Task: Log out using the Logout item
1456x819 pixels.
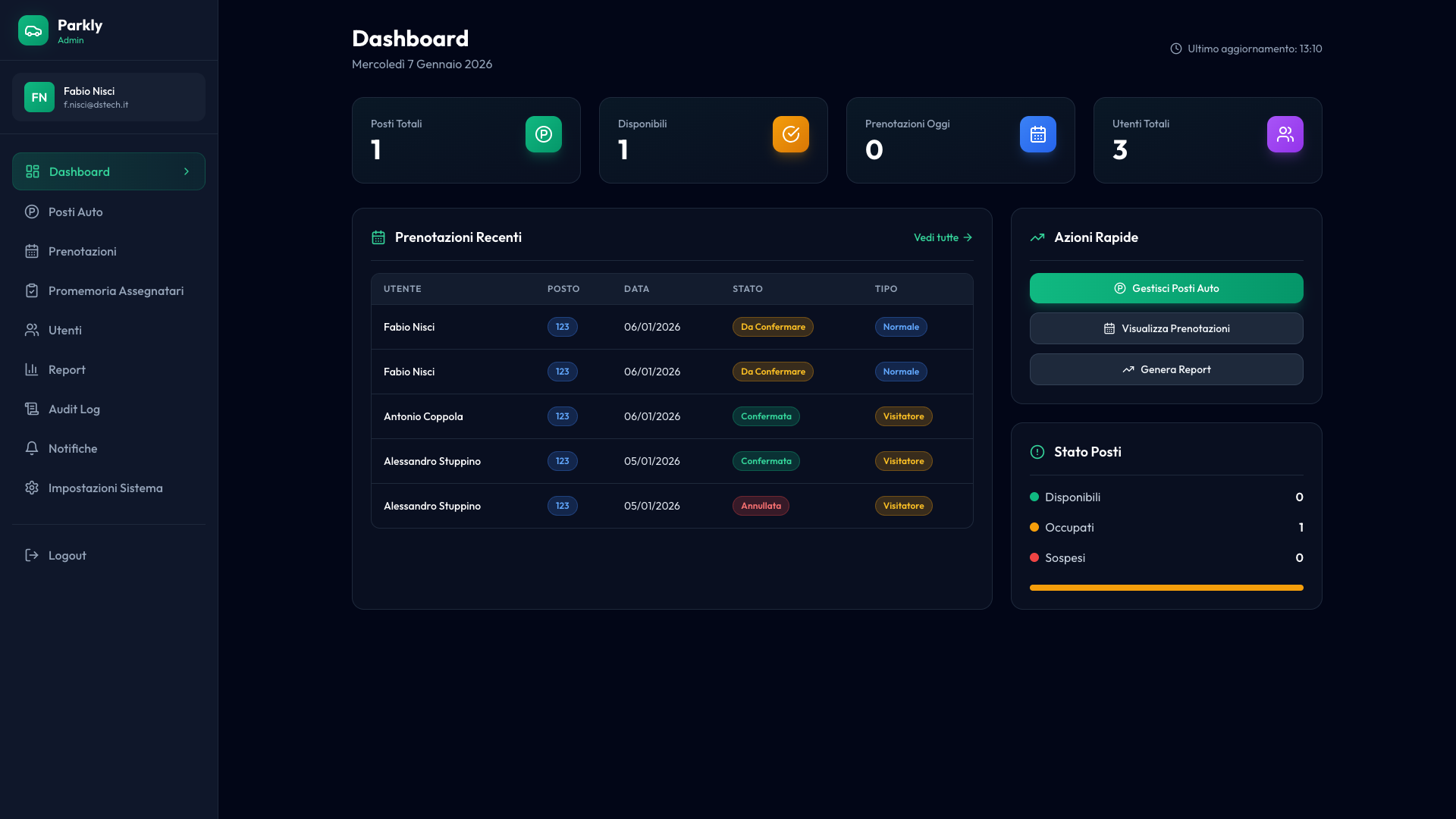Action: pyautogui.click(x=67, y=556)
